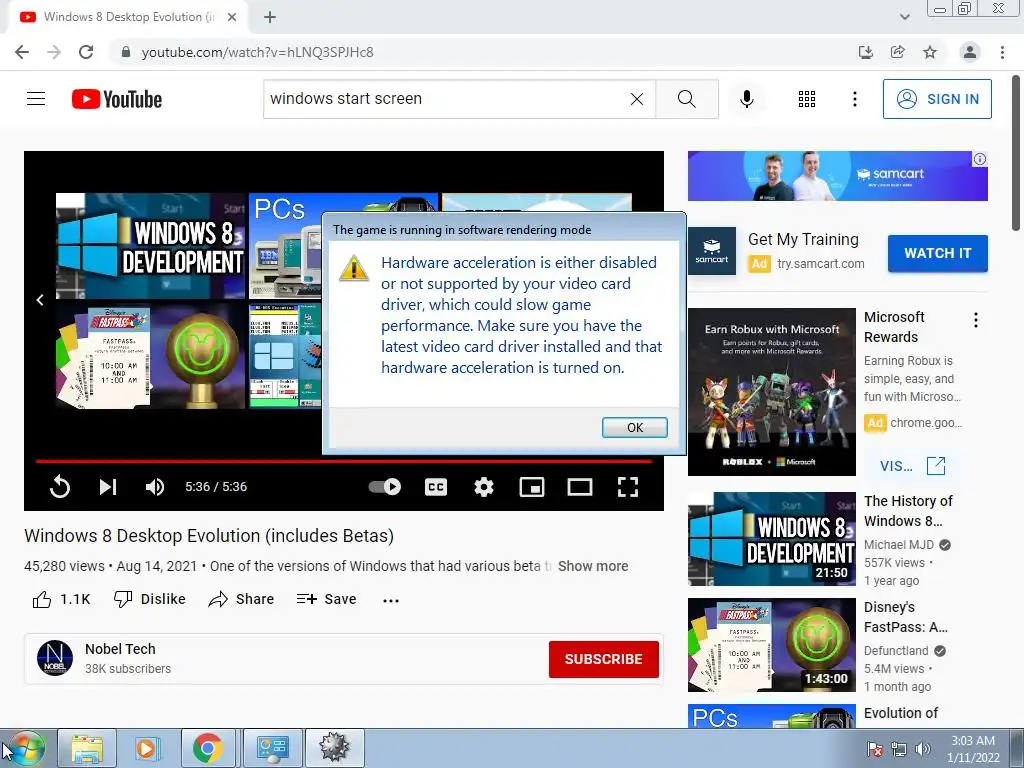Mute the video volume

coord(155,487)
